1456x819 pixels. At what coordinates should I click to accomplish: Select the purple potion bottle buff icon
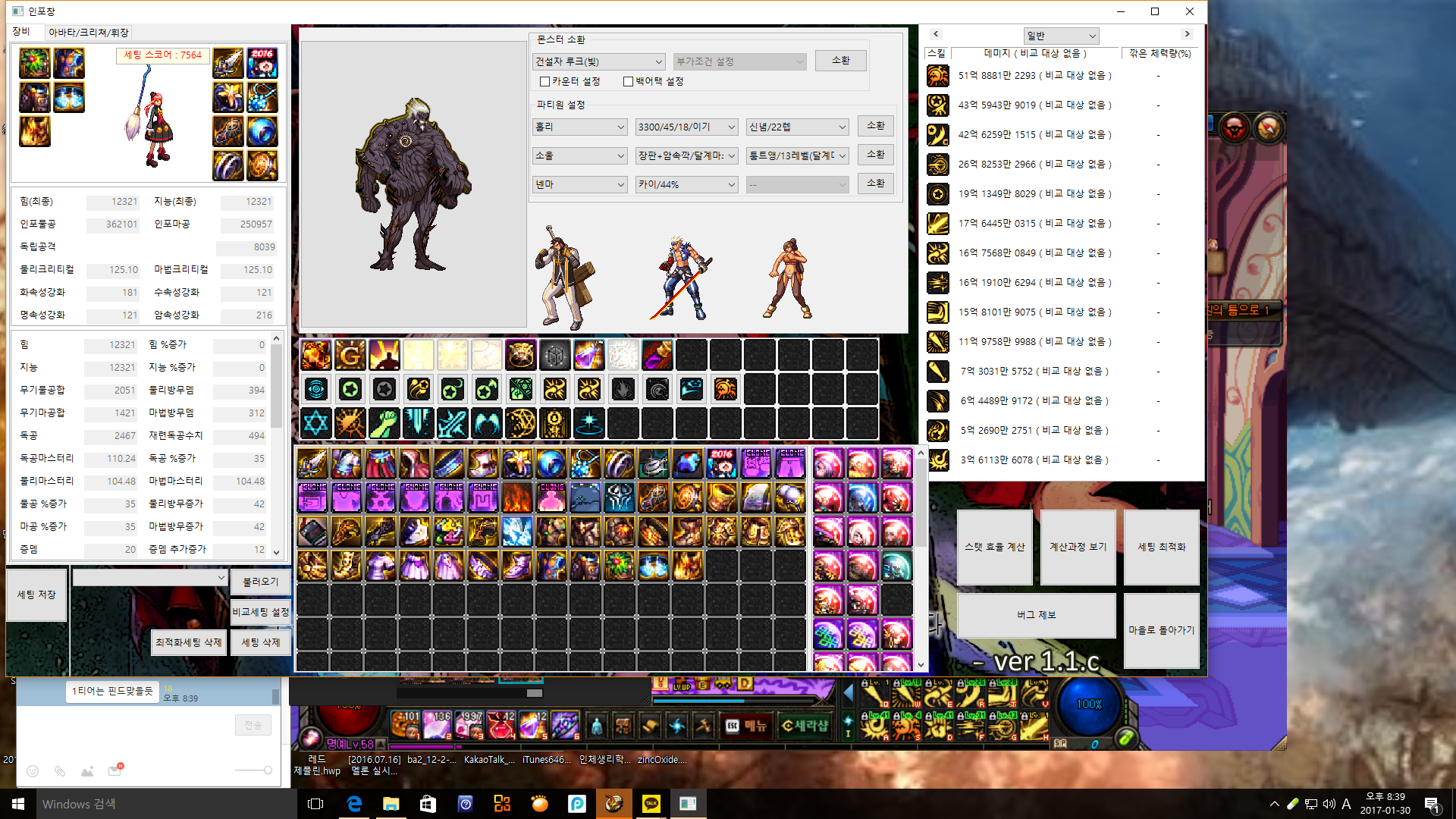click(x=588, y=355)
